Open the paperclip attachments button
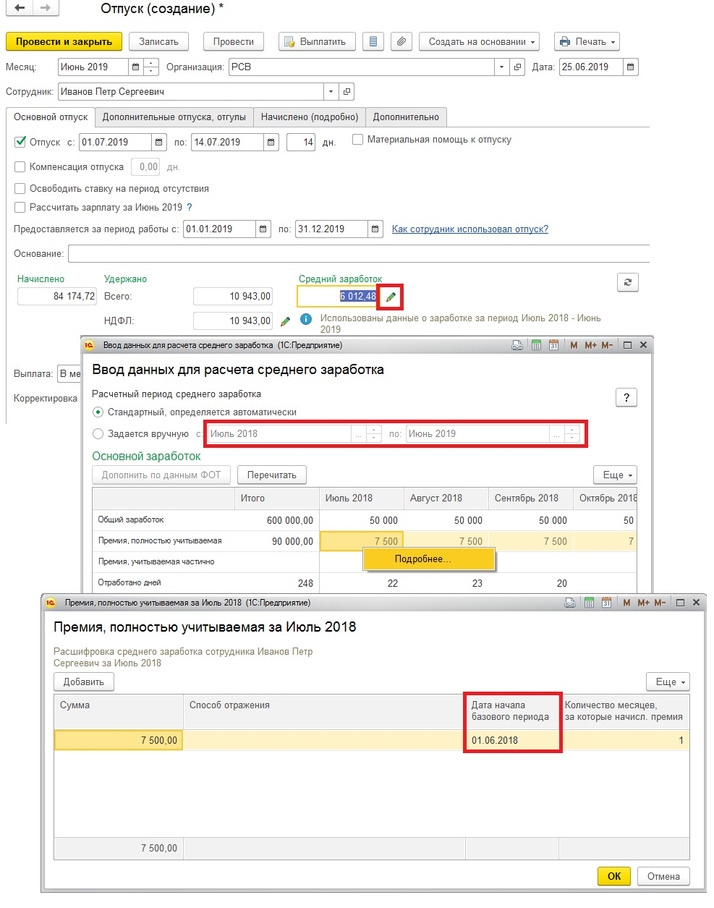714x908 pixels. pyautogui.click(x=401, y=42)
